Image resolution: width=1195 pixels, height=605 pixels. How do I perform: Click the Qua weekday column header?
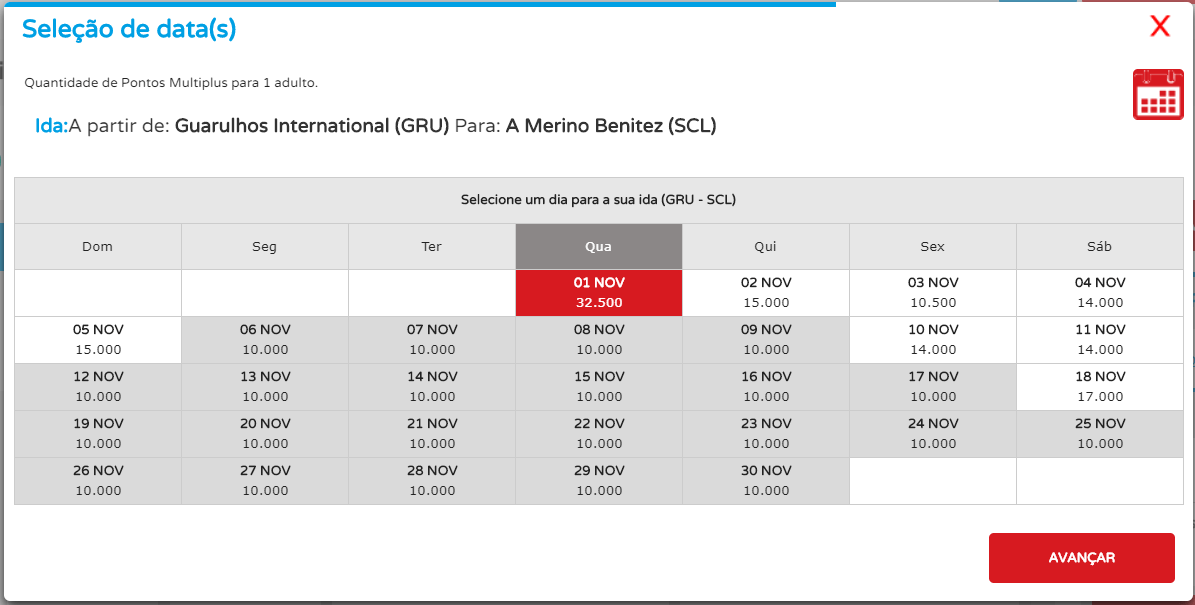[x=599, y=246]
